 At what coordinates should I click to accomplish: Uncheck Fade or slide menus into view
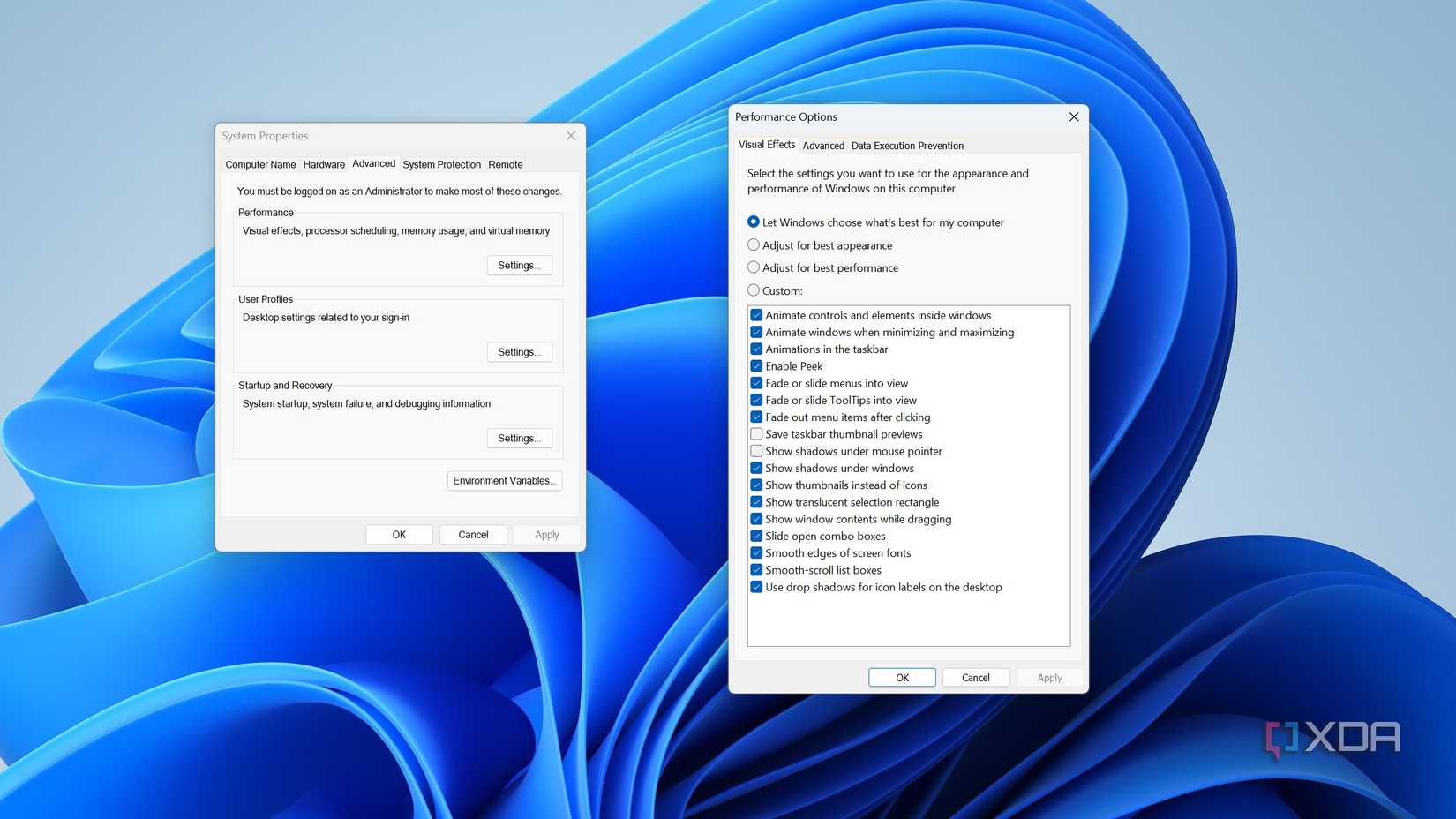coord(756,383)
